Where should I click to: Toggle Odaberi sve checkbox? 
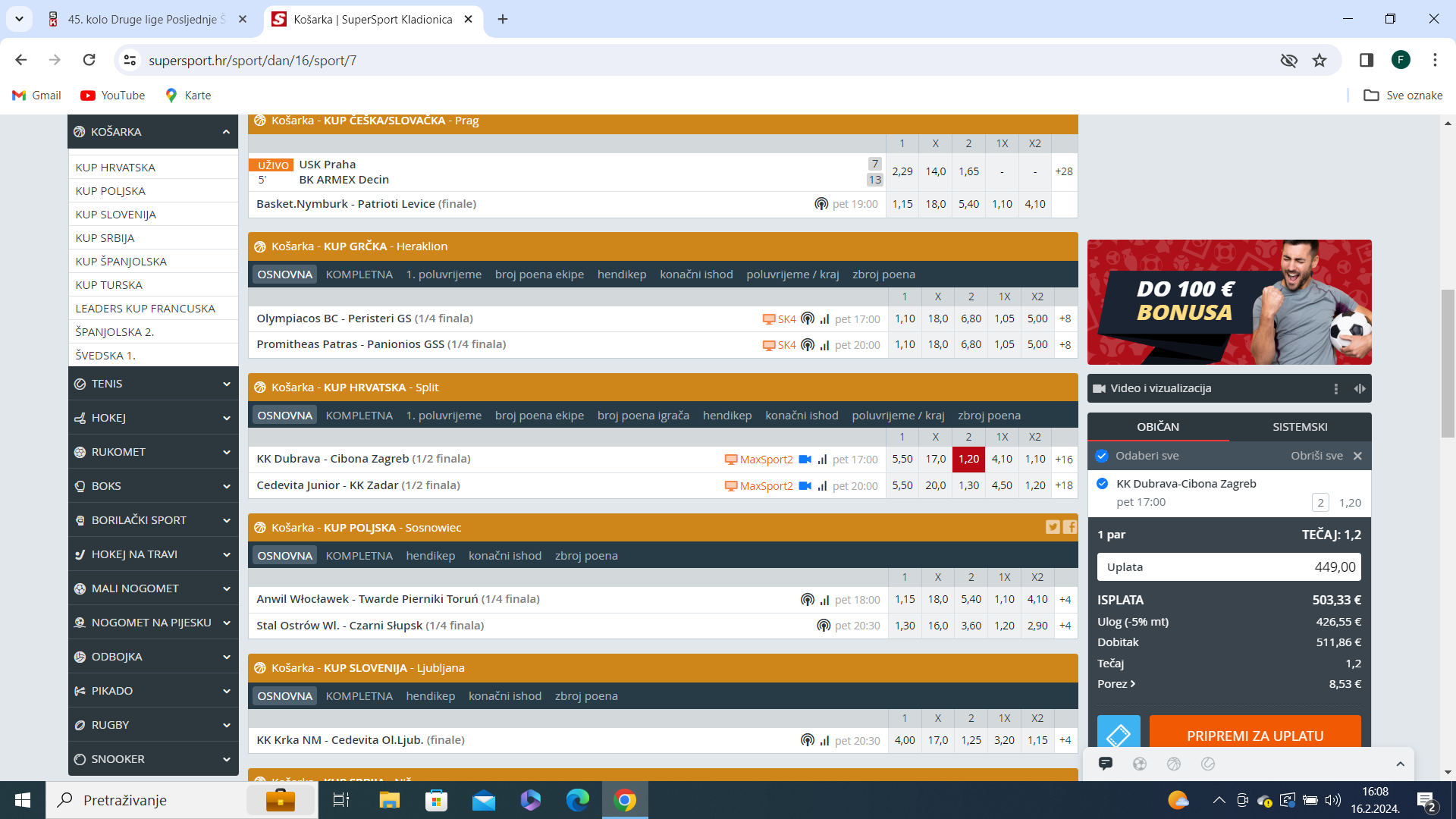1102,456
